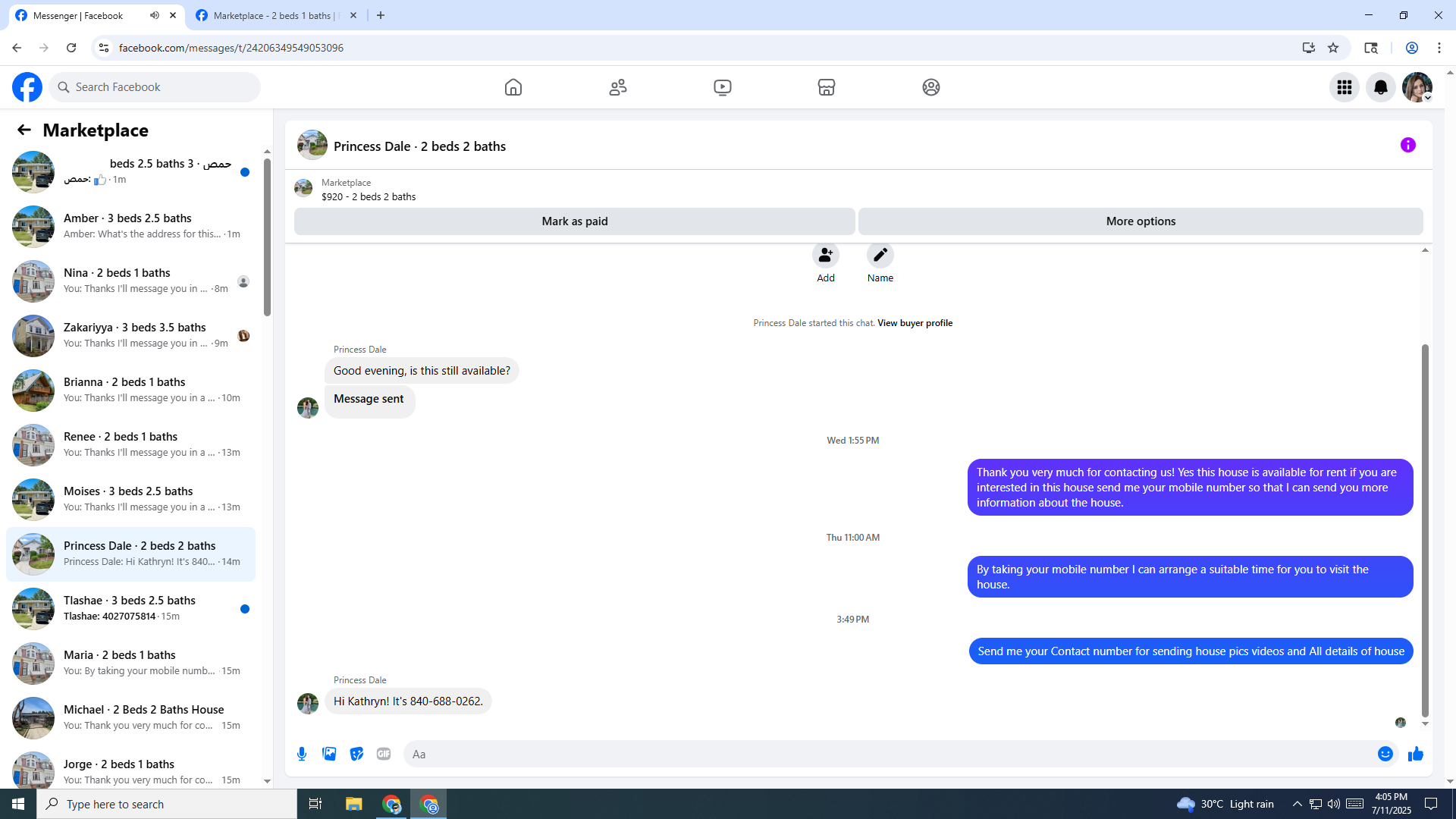Open Nina 2 beds 1 baths conversation
The height and width of the screenshot is (819, 1456).
pos(130,281)
